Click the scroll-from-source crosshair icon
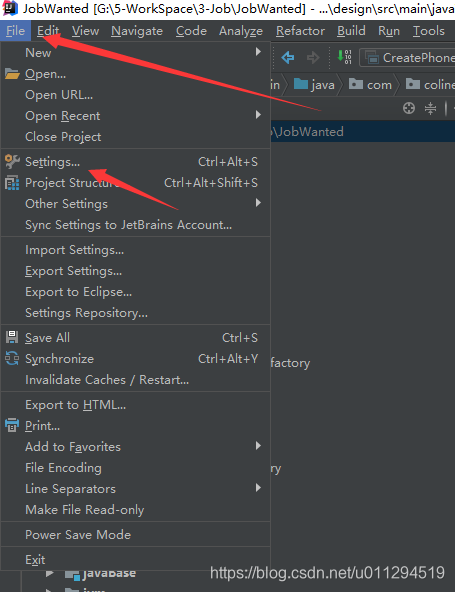 (x=409, y=108)
